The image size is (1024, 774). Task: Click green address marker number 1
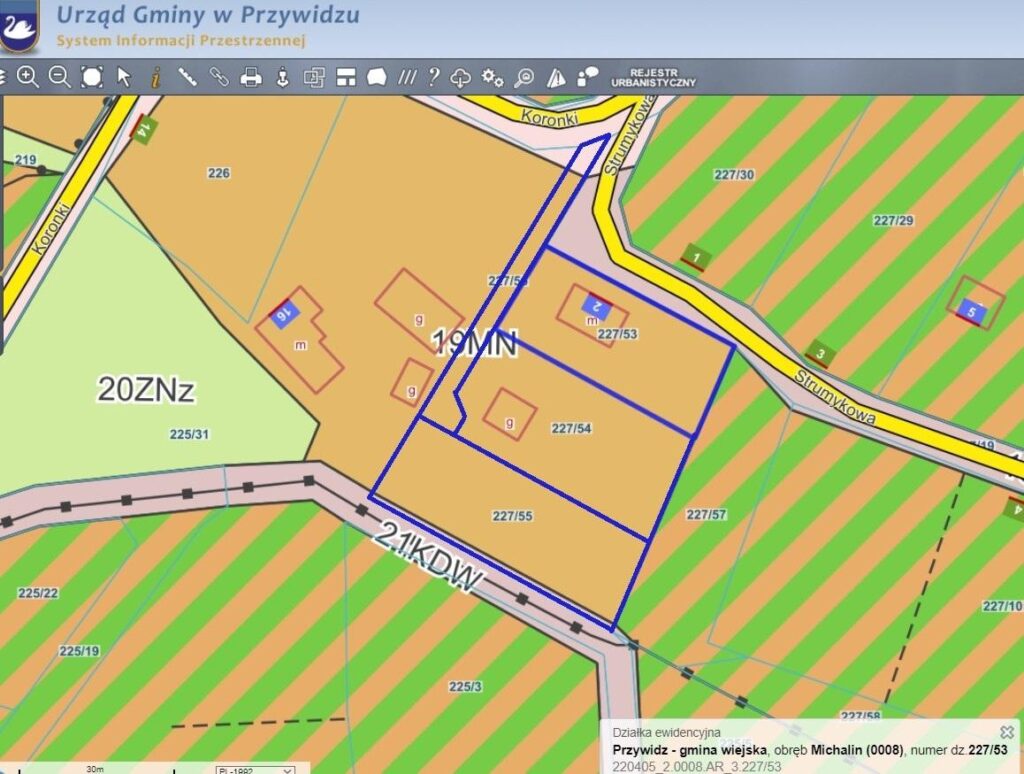click(x=696, y=257)
